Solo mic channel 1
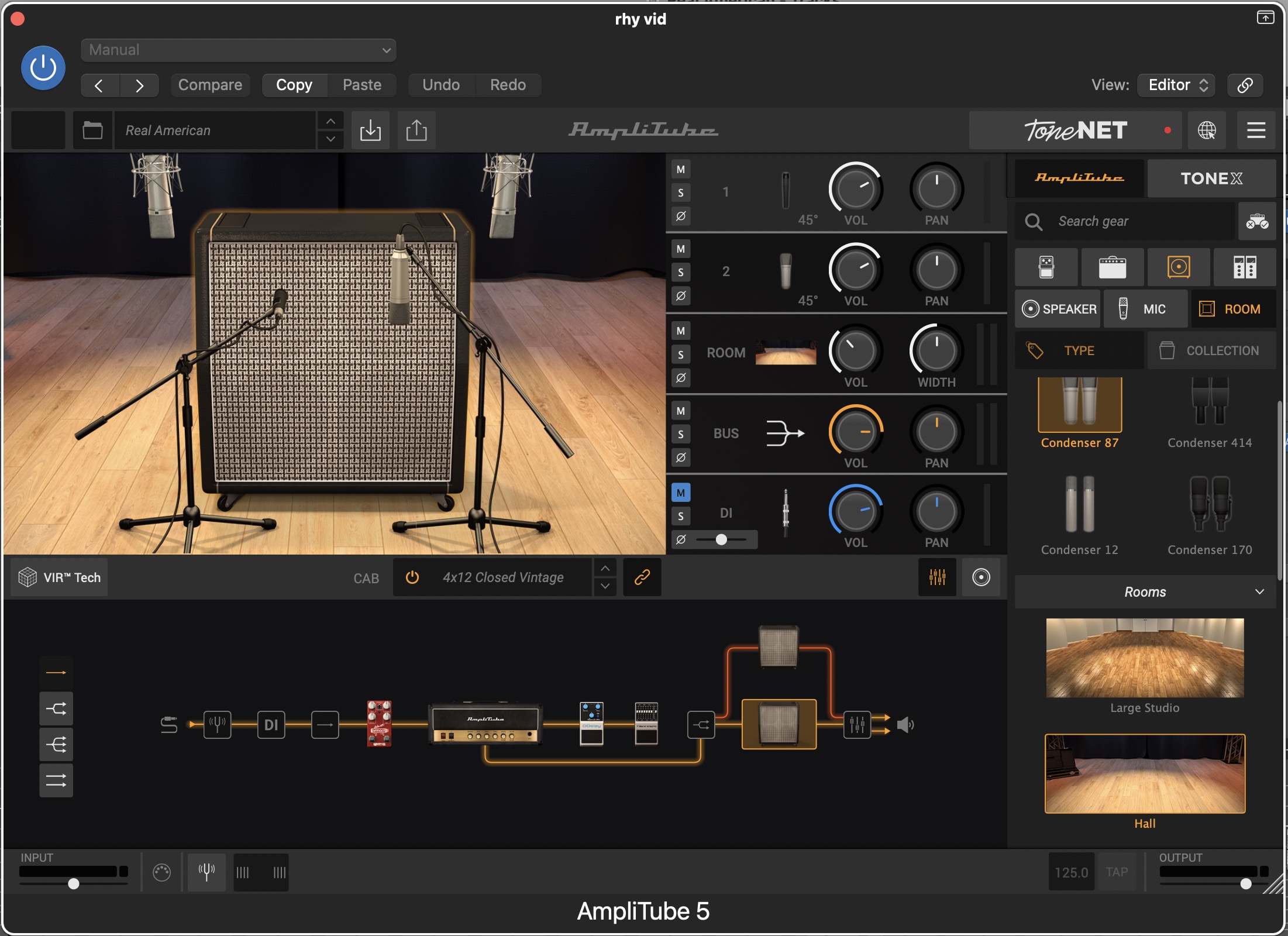The width and height of the screenshot is (1288, 936). pyautogui.click(x=681, y=193)
